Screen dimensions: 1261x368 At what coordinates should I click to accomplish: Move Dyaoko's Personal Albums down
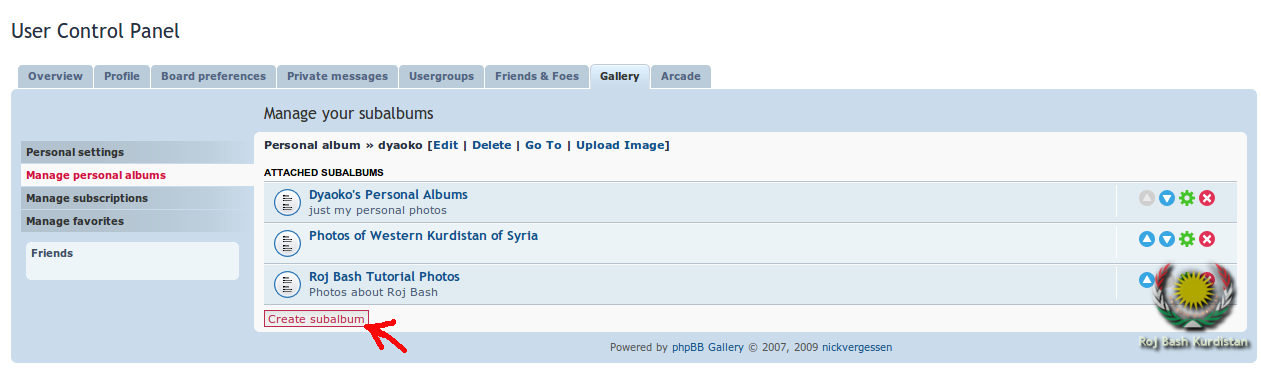[x=1167, y=198]
